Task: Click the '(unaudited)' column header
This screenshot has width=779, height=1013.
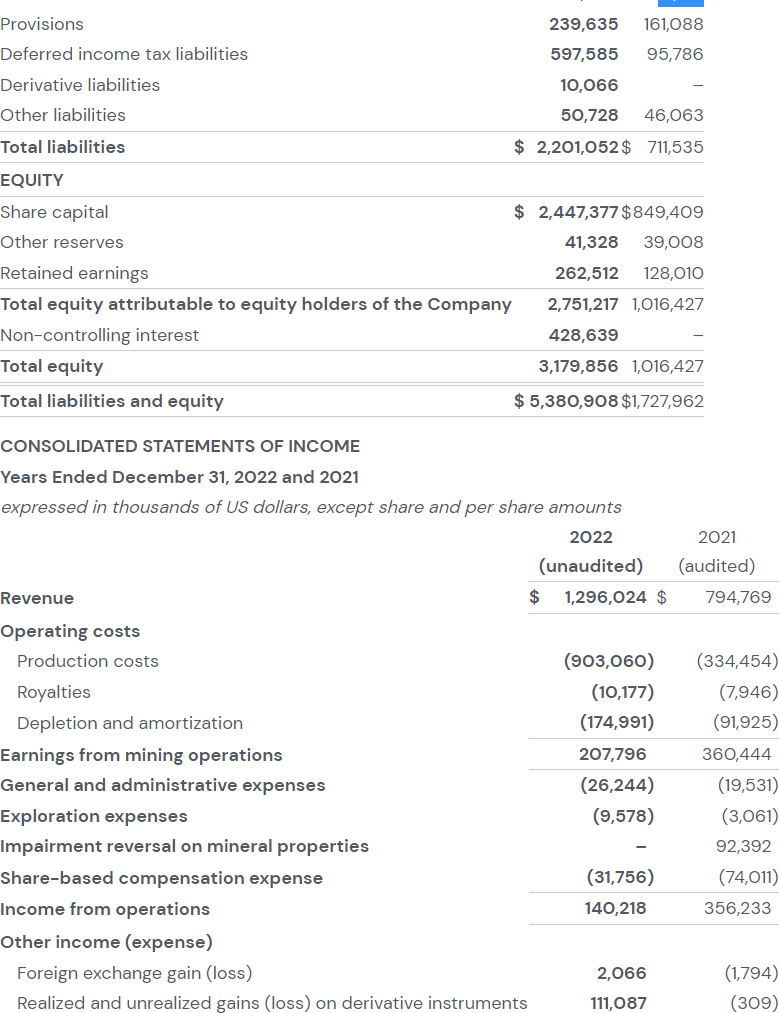Action: pyautogui.click(x=590, y=566)
